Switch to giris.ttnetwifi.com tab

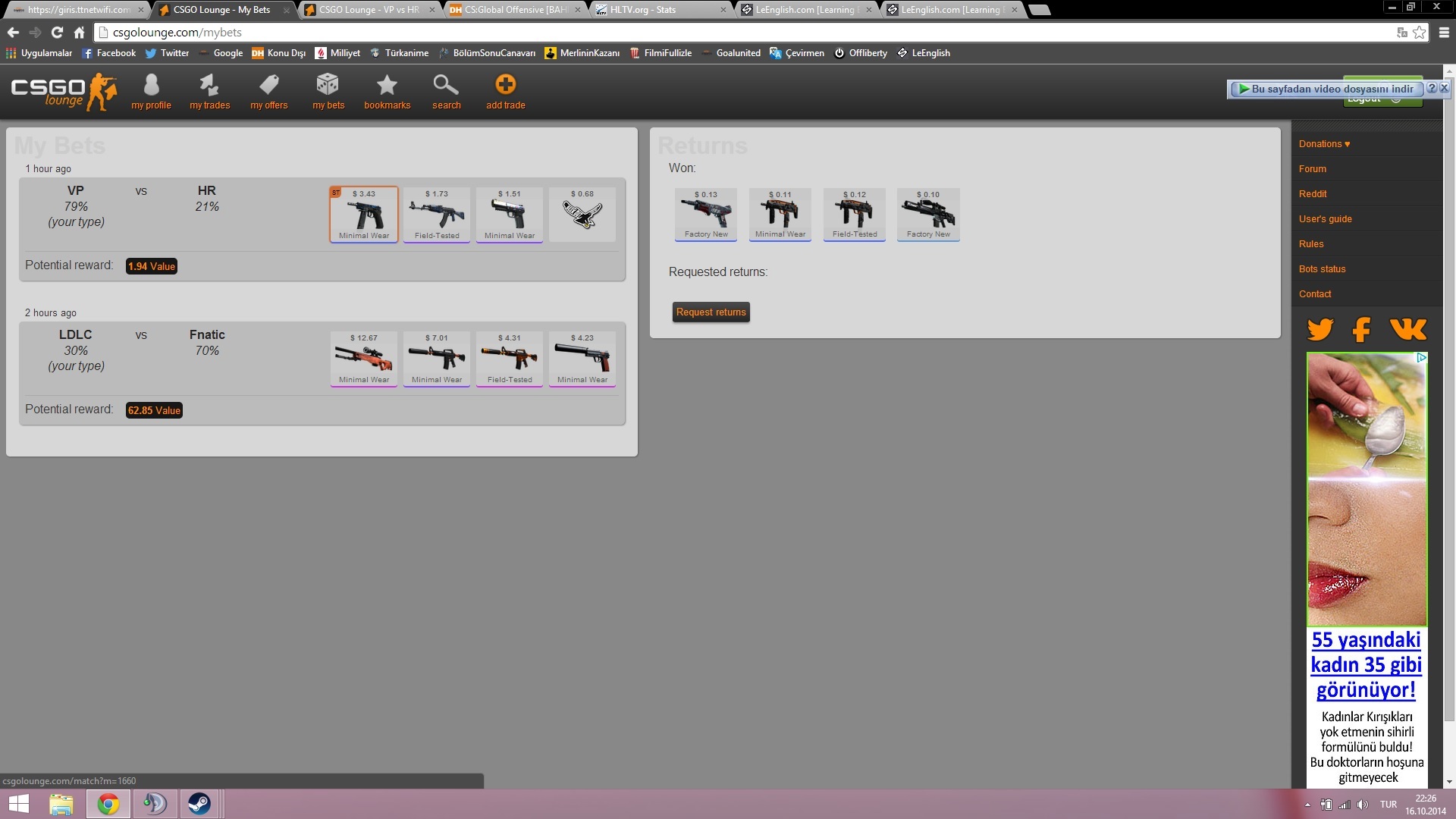[79, 10]
